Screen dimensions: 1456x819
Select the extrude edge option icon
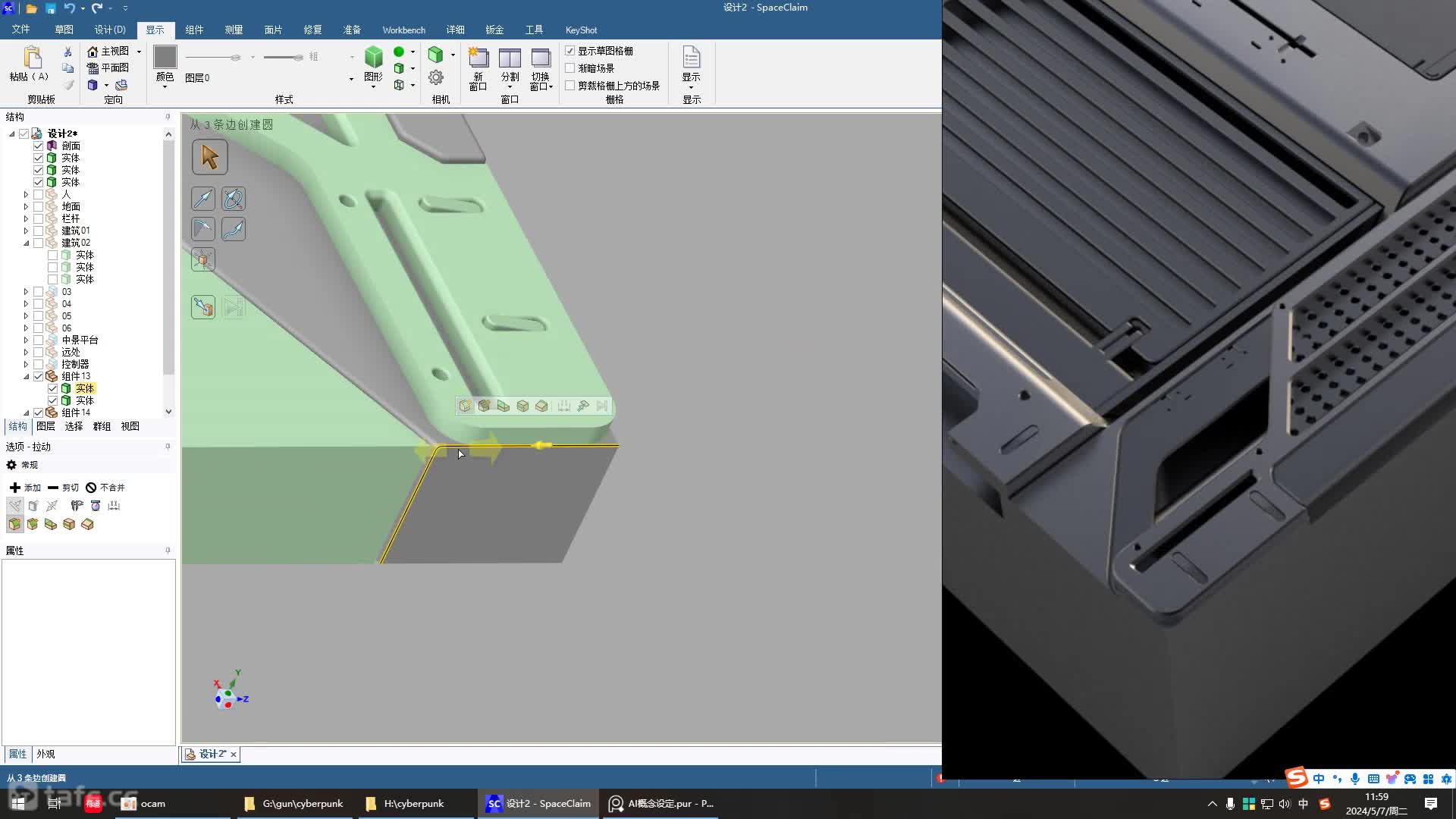(51, 524)
